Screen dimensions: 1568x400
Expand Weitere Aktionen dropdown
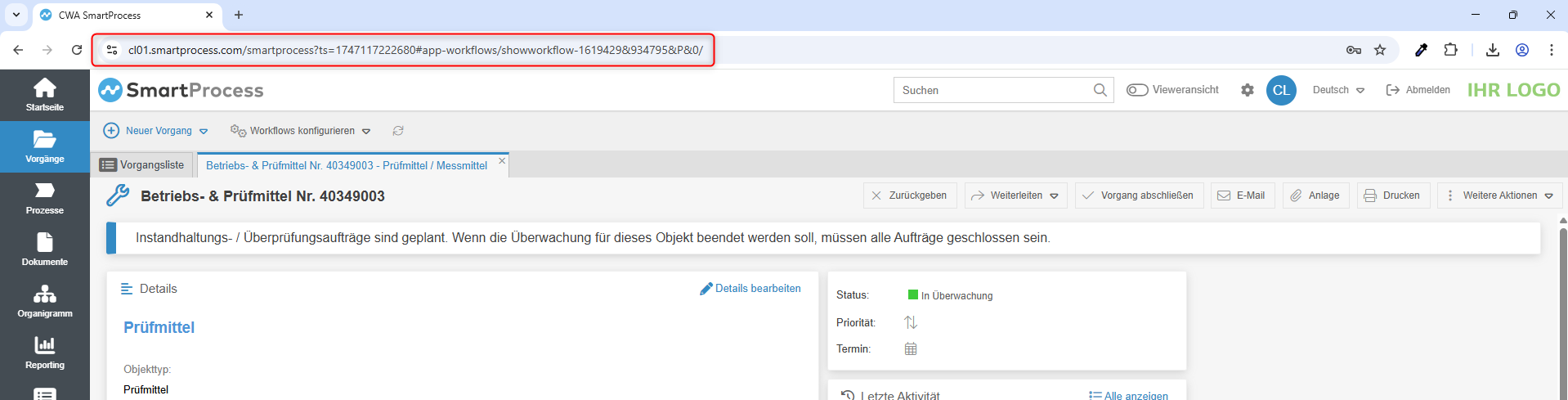click(x=1548, y=196)
